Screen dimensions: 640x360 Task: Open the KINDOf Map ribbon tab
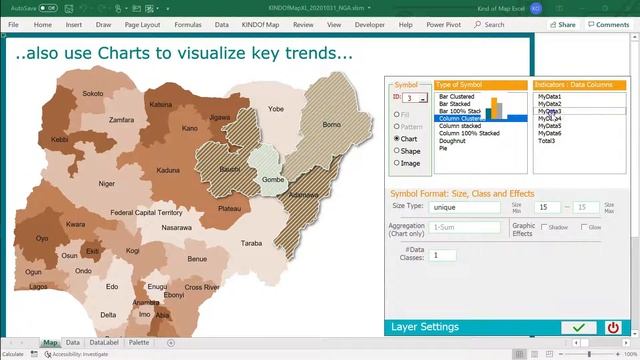pos(260,24)
